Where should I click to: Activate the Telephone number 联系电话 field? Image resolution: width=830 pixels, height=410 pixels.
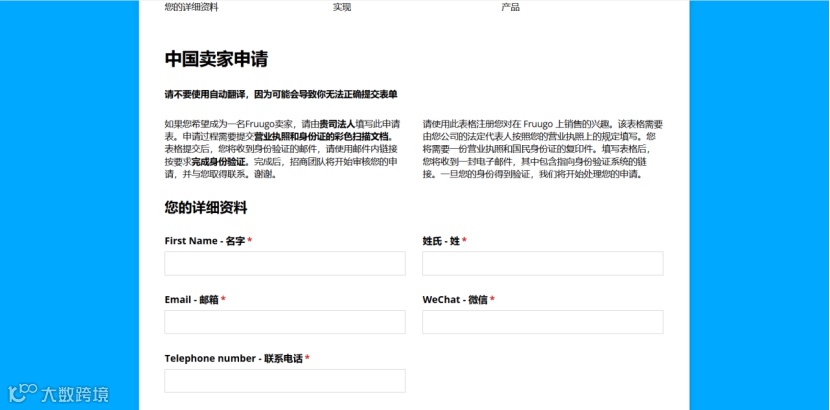pos(285,381)
